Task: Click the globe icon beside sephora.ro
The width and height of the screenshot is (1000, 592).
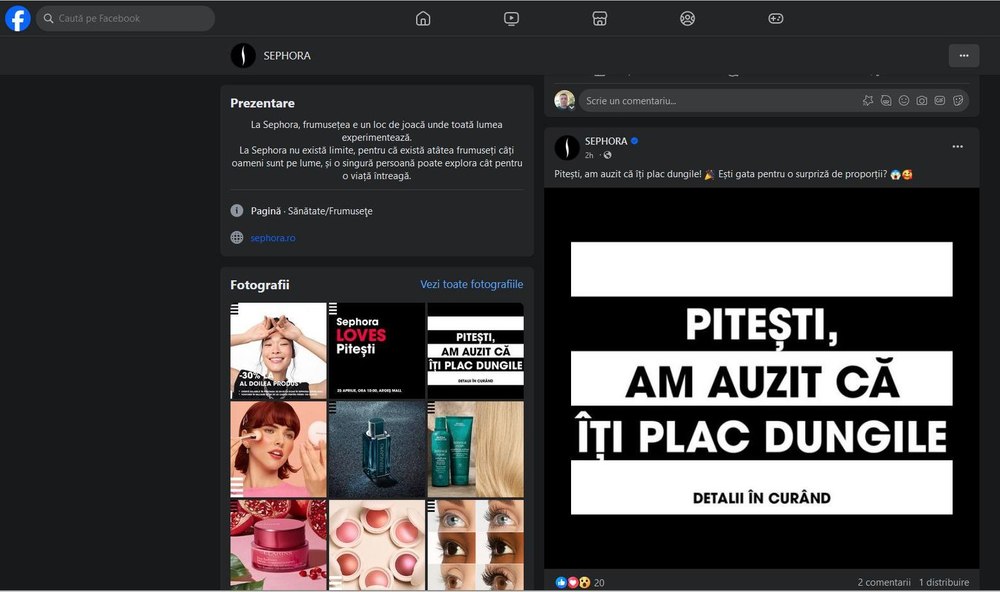Action: (237, 237)
